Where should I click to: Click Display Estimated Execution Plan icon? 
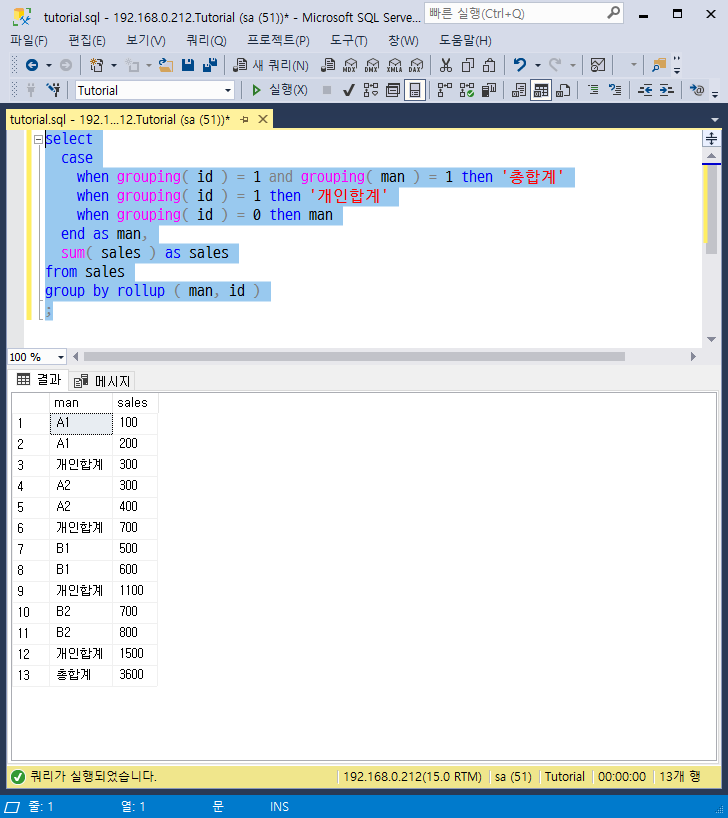point(371,90)
